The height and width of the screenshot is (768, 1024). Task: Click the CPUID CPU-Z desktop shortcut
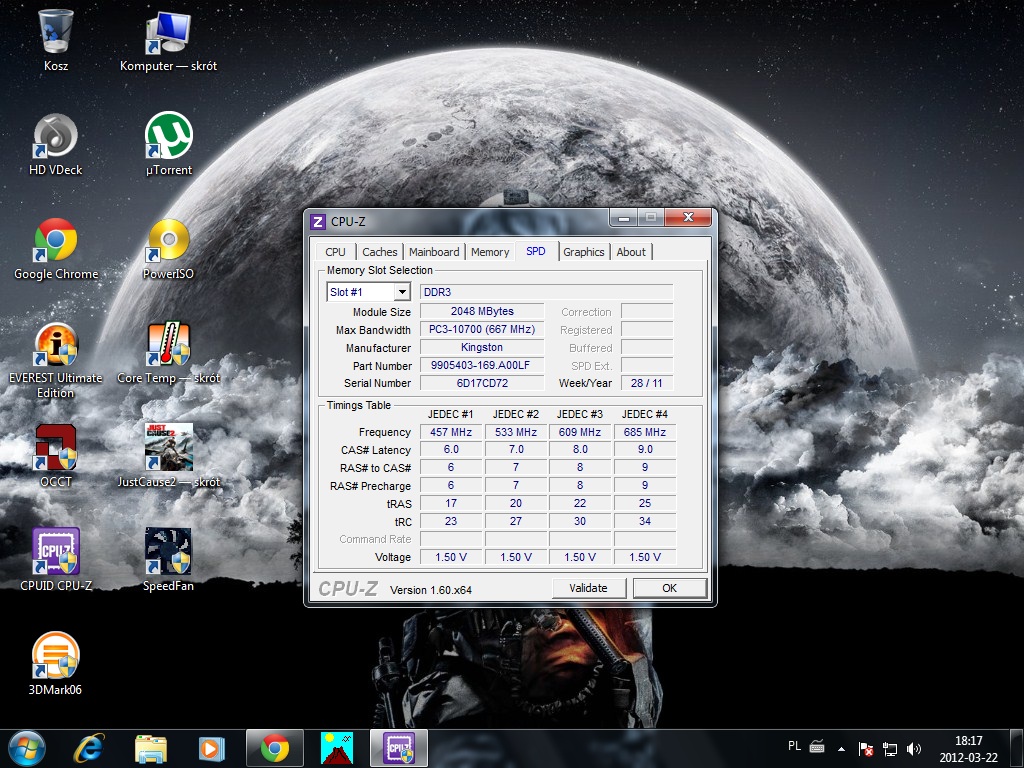(x=55, y=552)
